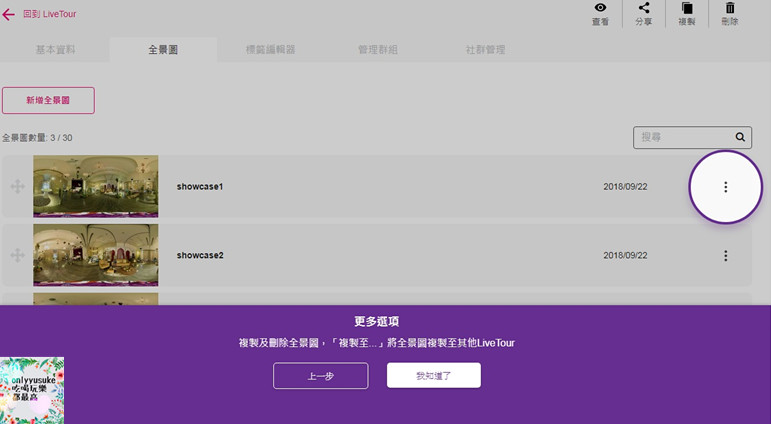Click the 全景圖數量: 3 / 30 counter
The image size is (771, 424).
click(x=37, y=138)
